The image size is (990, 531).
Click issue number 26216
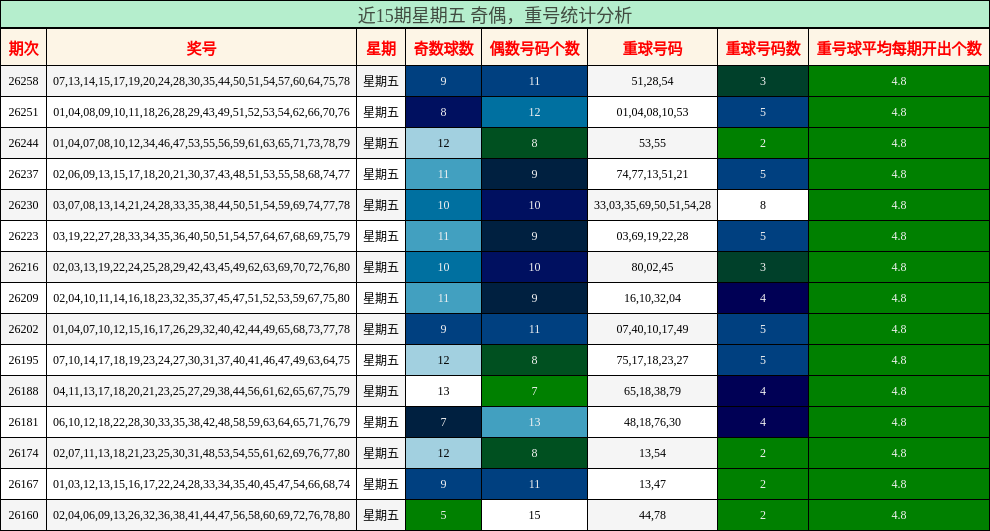(23, 266)
